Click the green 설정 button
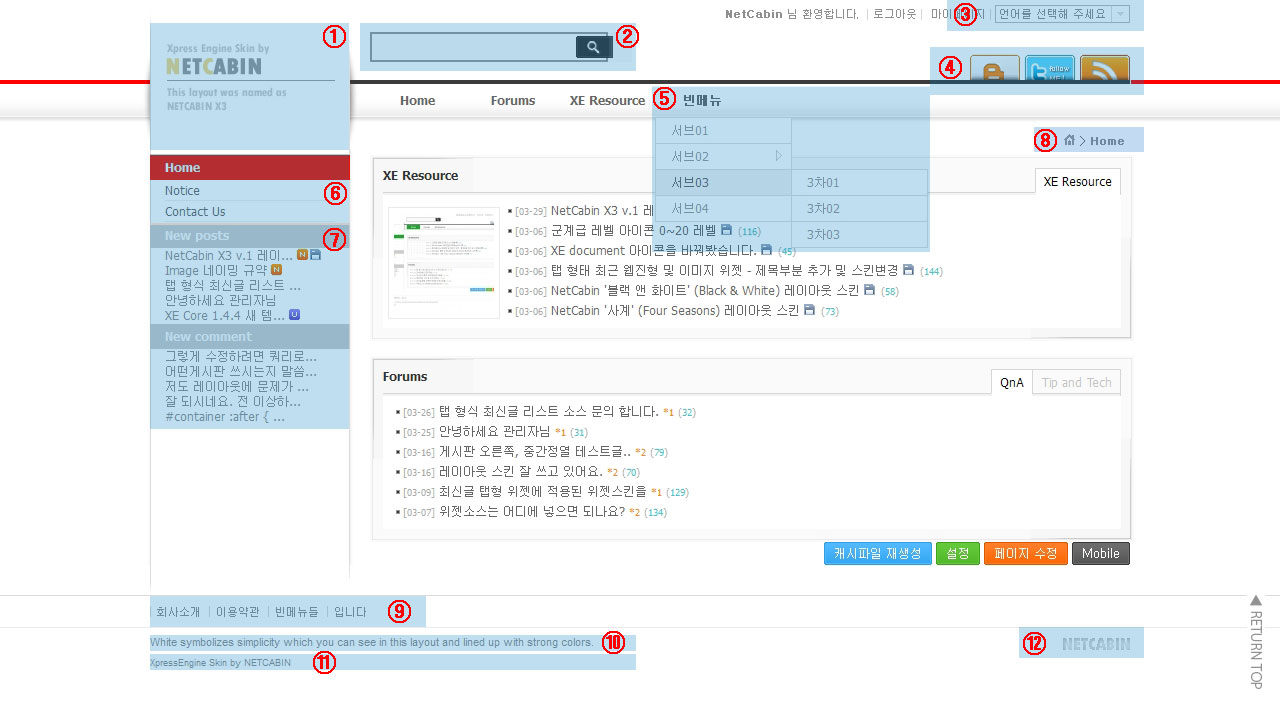 point(958,553)
